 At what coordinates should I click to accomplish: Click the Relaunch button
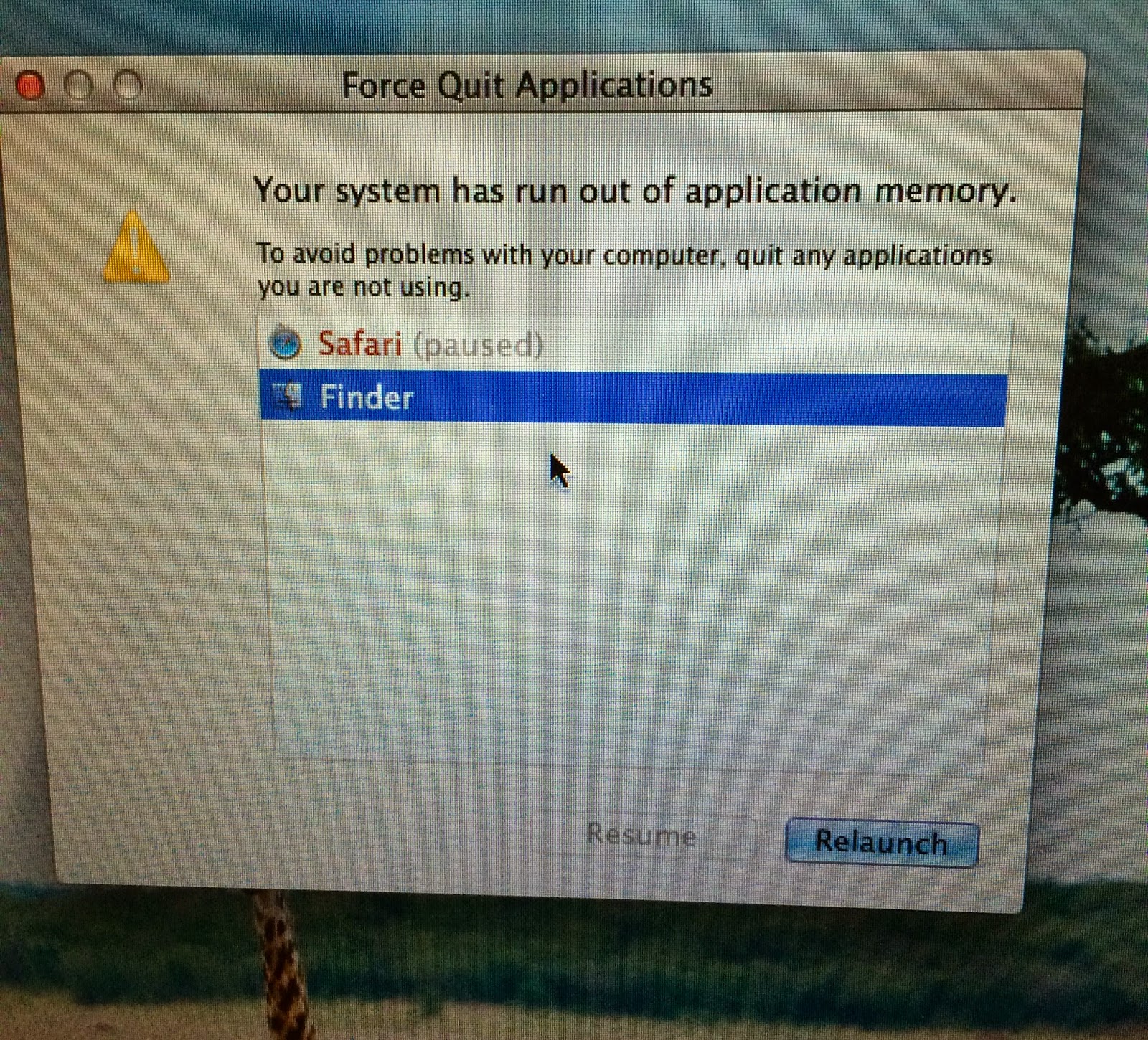click(x=882, y=843)
